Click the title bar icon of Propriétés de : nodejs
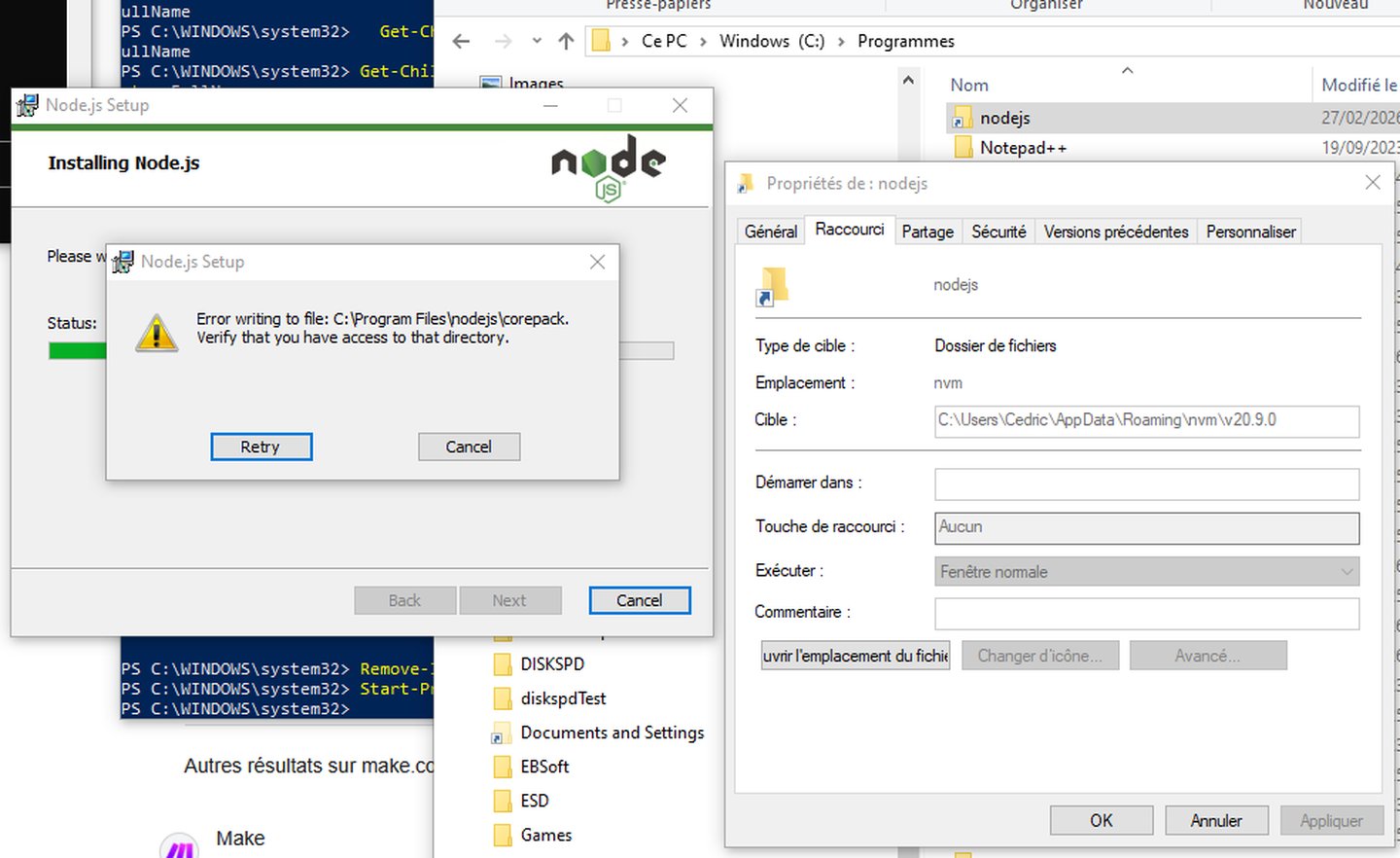Viewport: 1400px width, 858px height. pyautogui.click(x=746, y=183)
